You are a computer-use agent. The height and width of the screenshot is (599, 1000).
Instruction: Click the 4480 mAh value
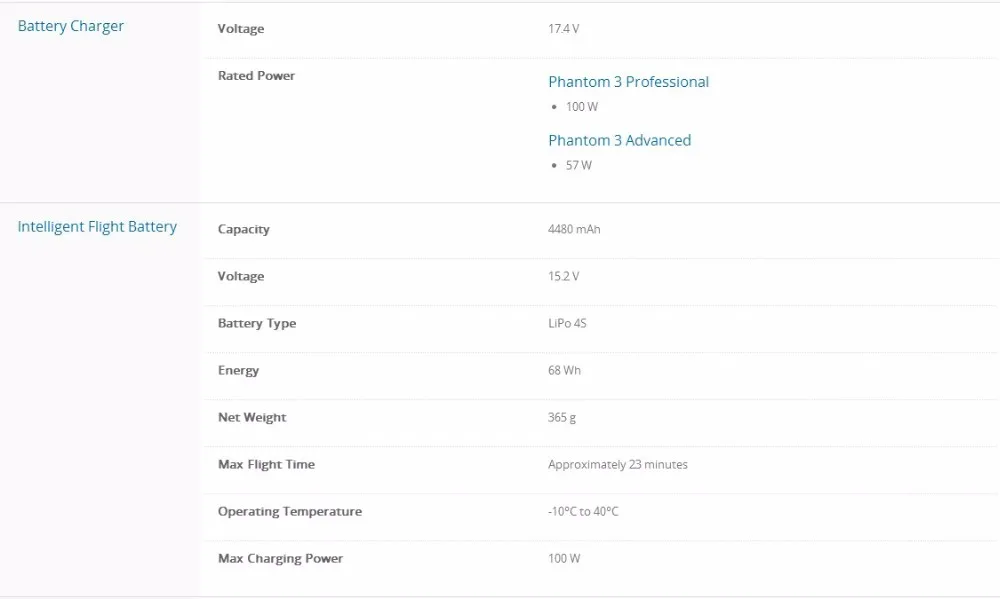[x=574, y=229]
